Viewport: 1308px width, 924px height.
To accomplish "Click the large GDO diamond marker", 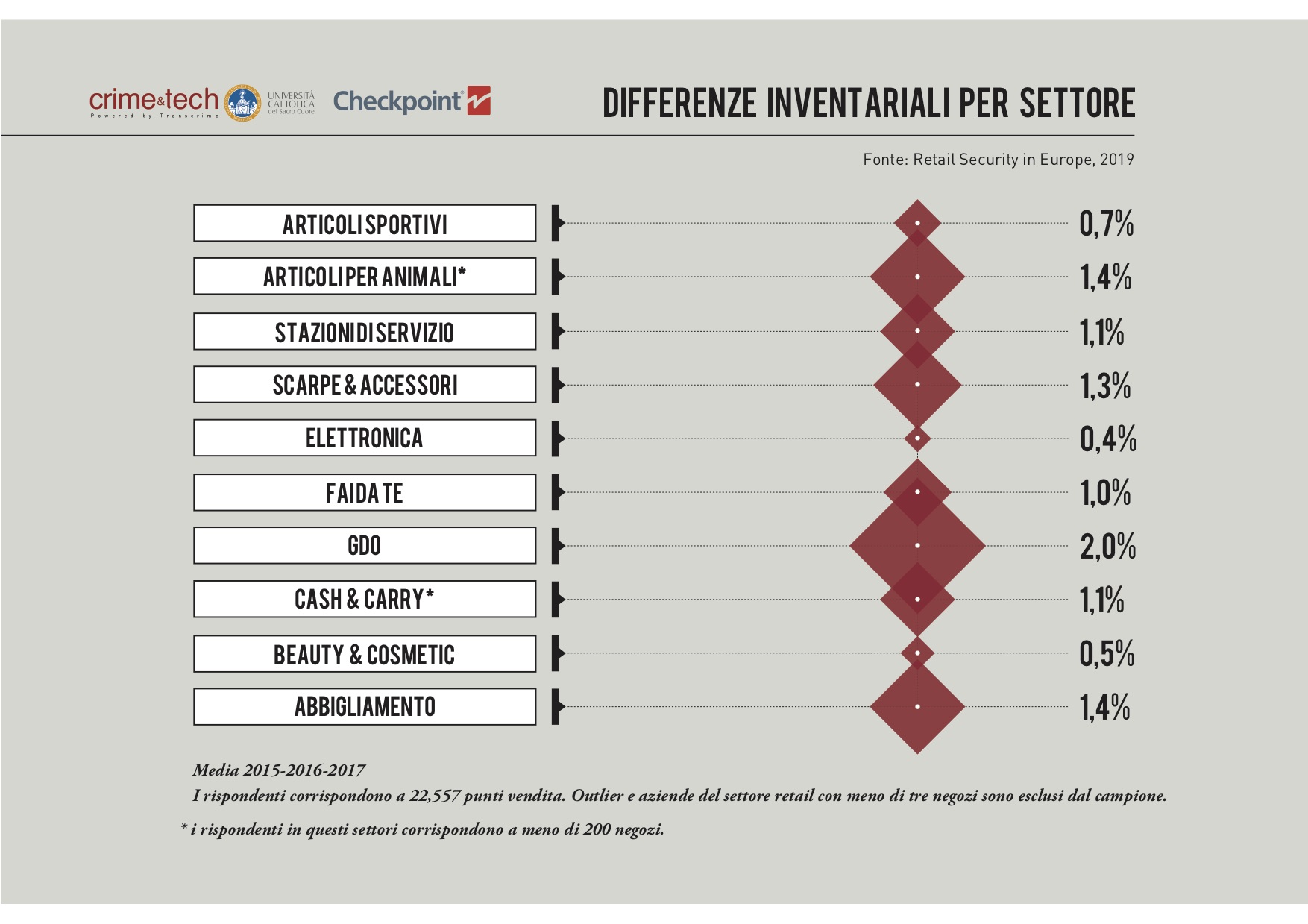I will 917,545.
